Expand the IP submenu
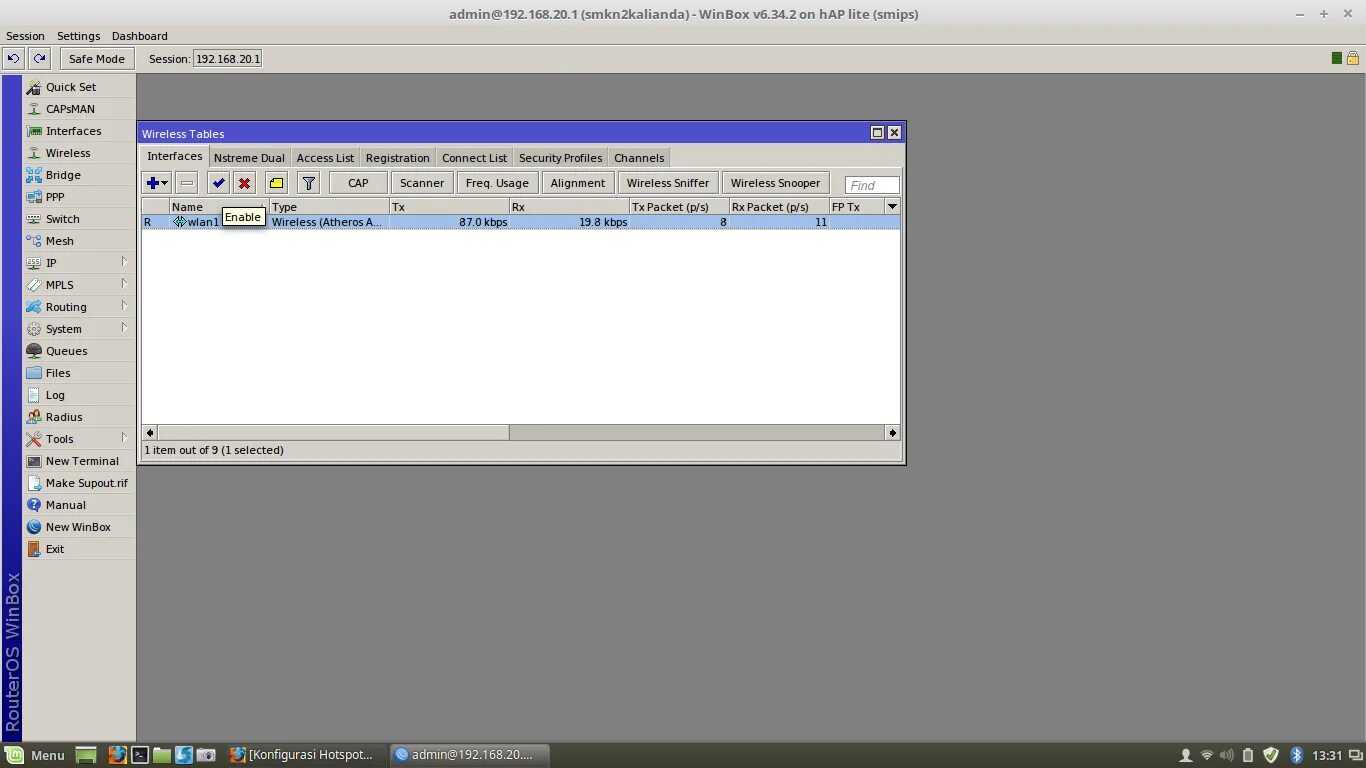 click(79, 263)
